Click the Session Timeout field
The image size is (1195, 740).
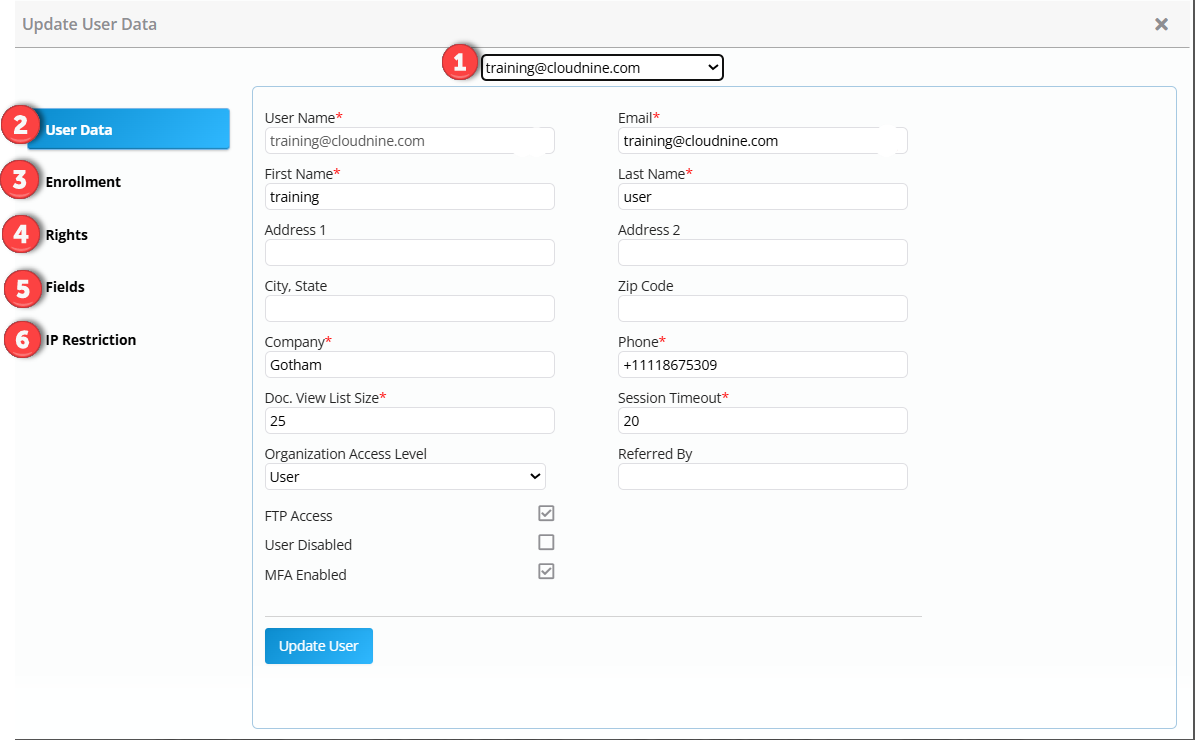coord(762,420)
